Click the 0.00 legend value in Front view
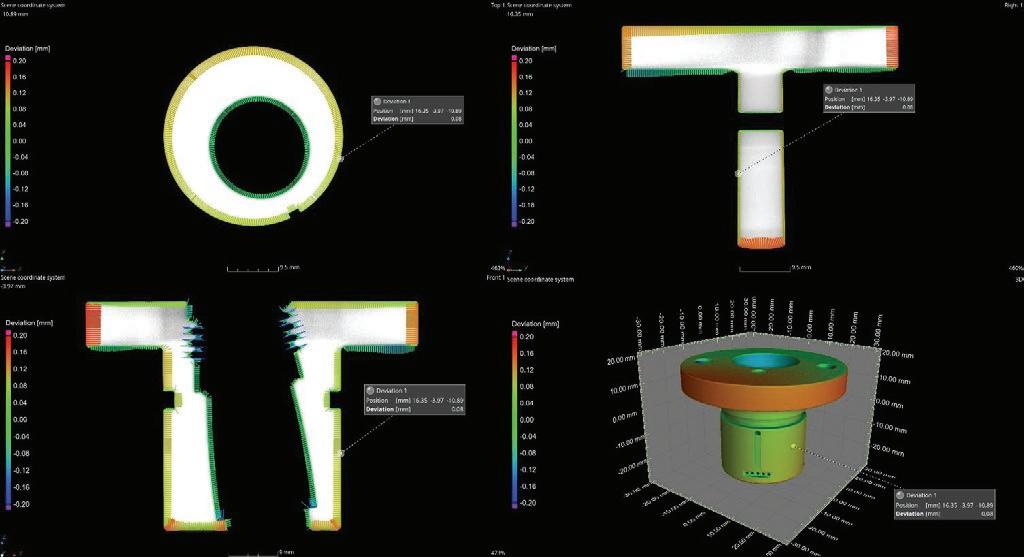 [20, 419]
